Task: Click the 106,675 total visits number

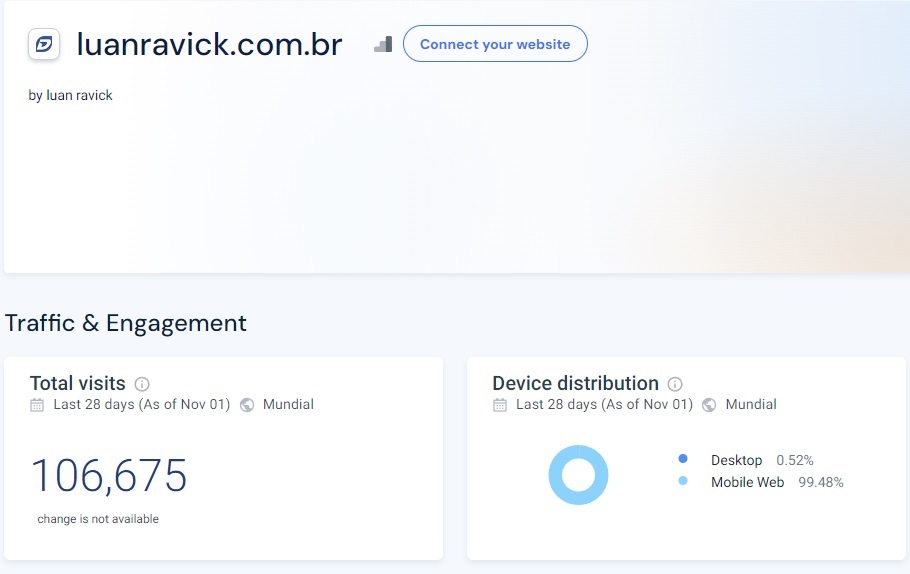Action: [109, 476]
